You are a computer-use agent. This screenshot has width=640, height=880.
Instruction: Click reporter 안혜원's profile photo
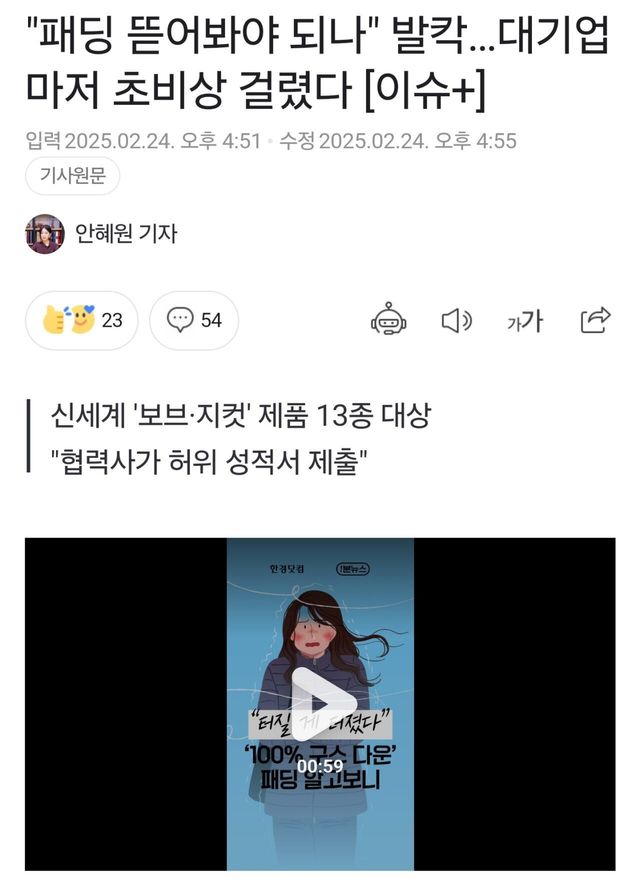[x=45, y=234]
